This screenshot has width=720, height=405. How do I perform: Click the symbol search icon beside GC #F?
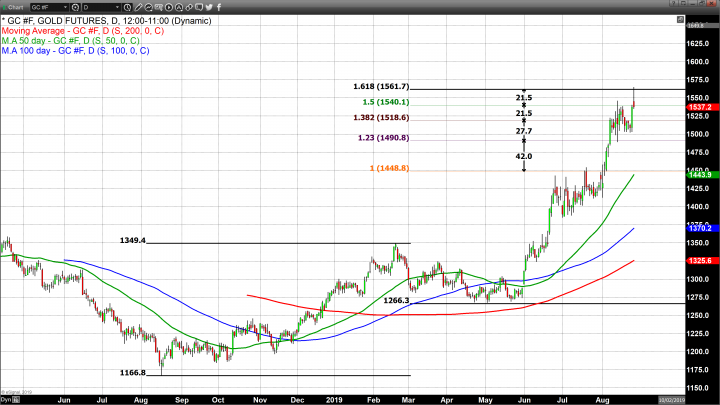75,7
